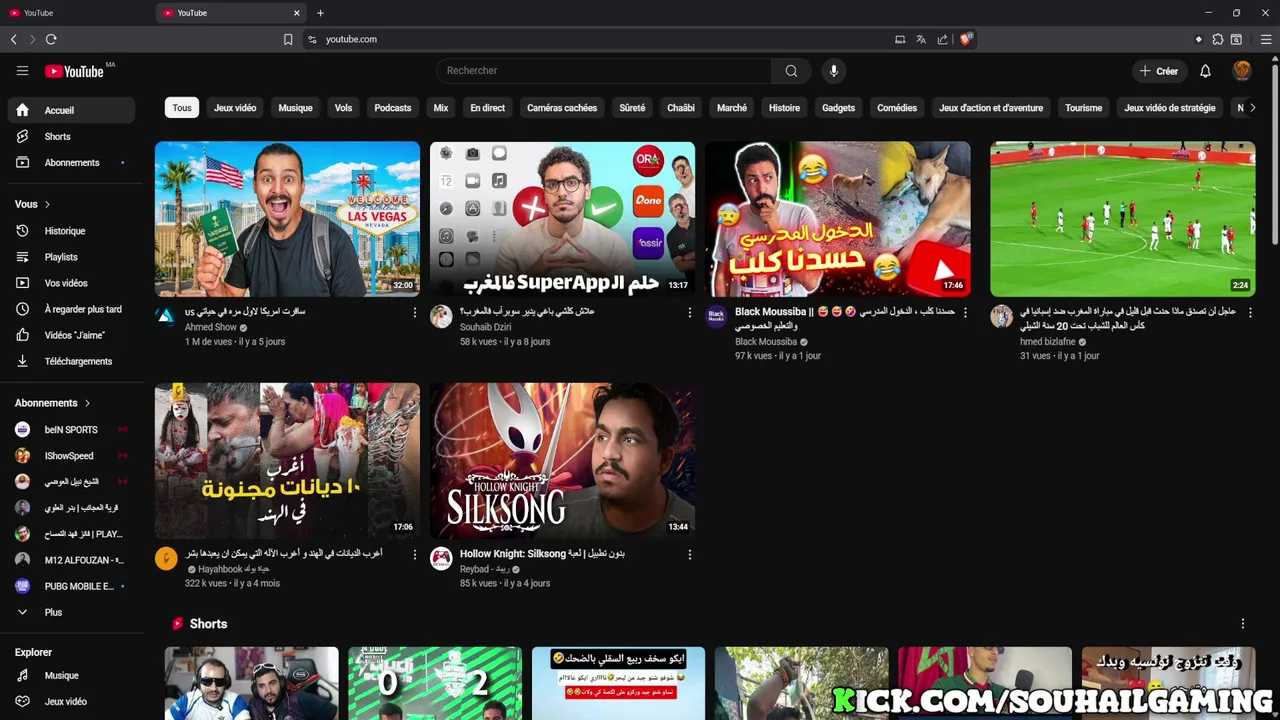Select the Jeux vidéo filter chip
The height and width of the screenshot is (720, 1280).
pyautogui.click(x=235, y=108)
